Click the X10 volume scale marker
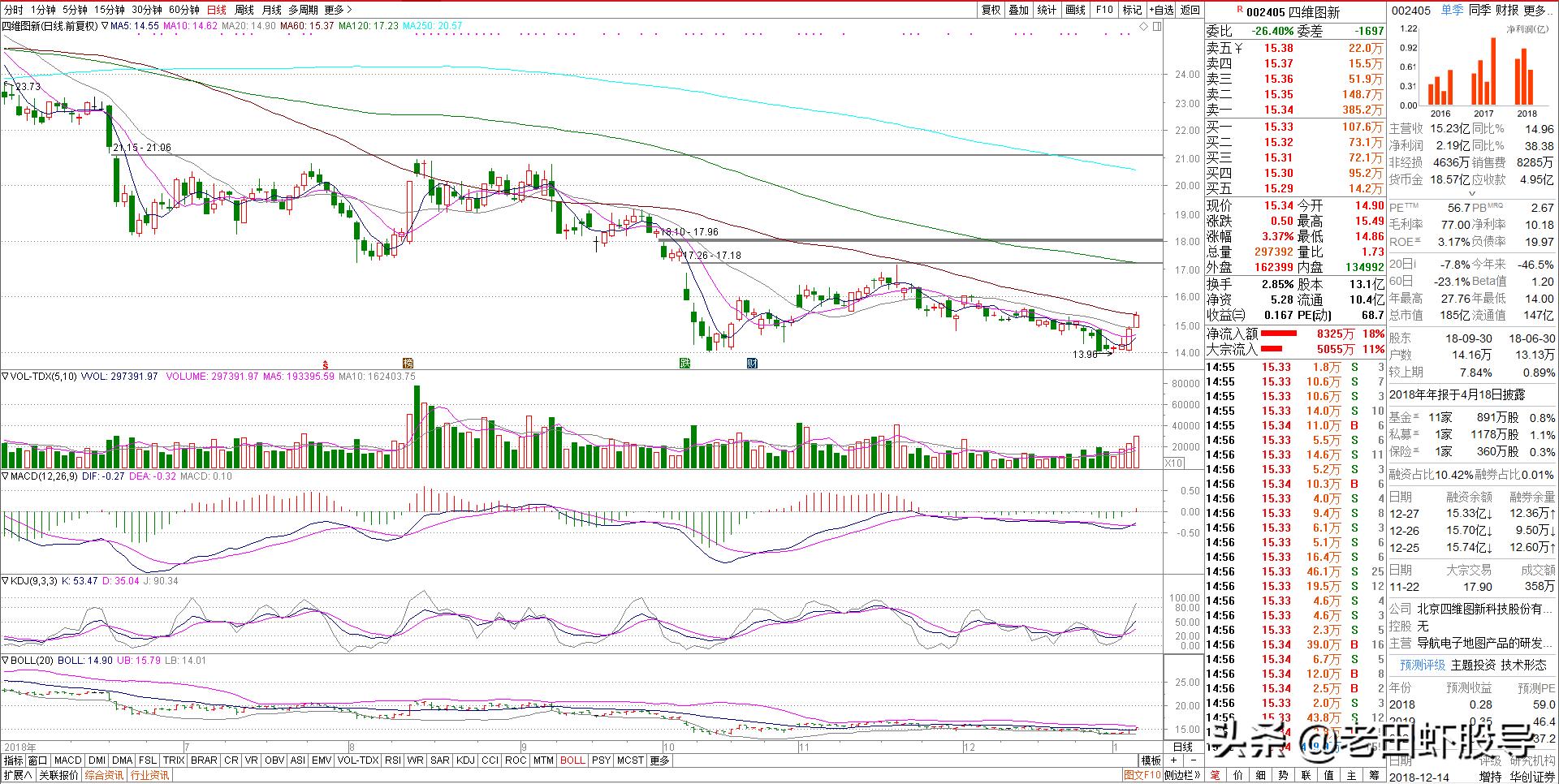This screenshot has height=784, width=1559. 1173,463
